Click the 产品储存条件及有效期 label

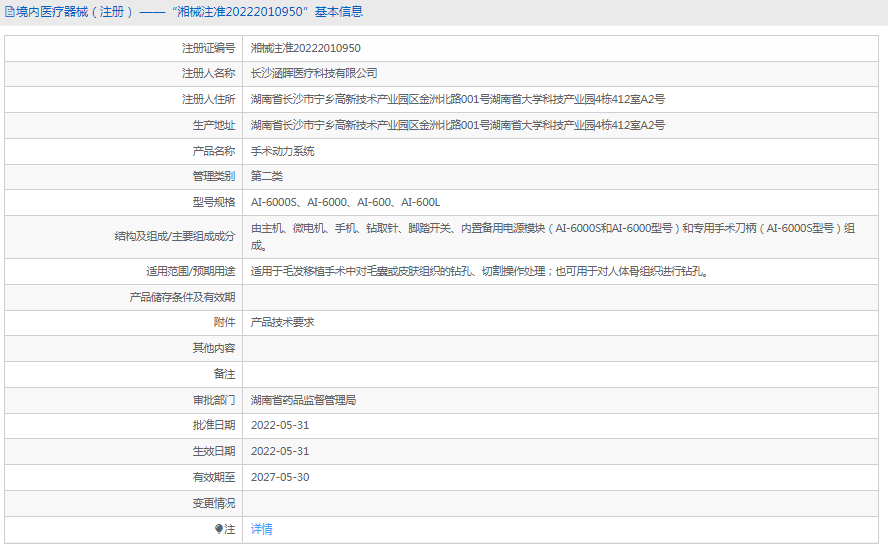click(182, 297)
